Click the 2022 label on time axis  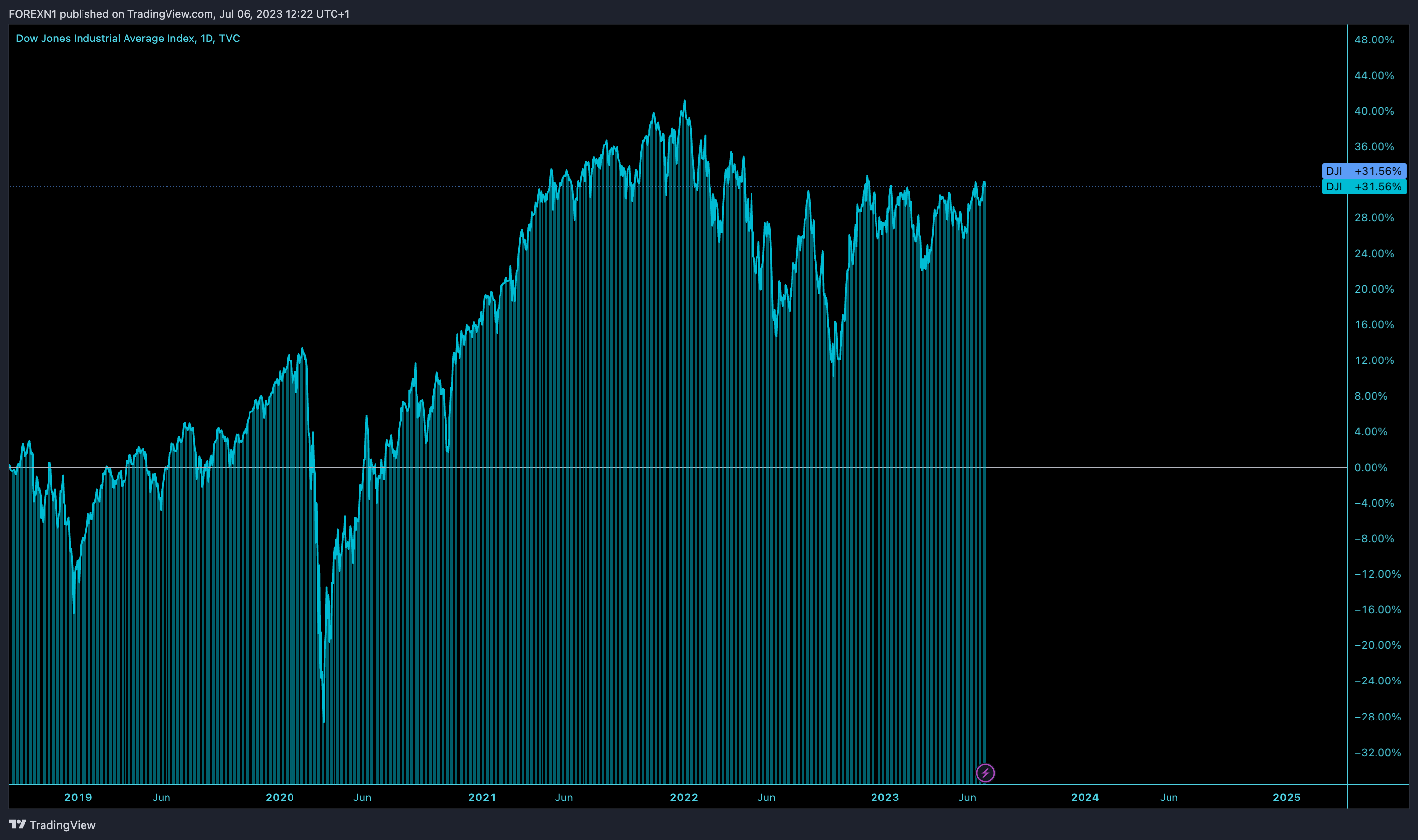684,797
